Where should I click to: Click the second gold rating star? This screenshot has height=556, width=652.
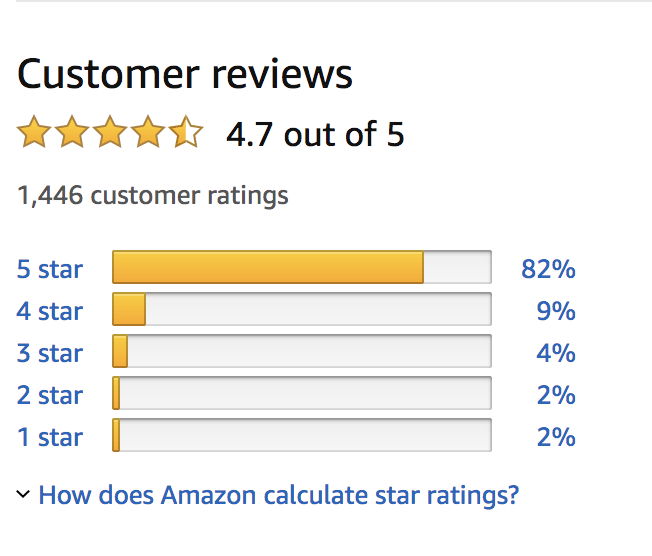[72, 131]
